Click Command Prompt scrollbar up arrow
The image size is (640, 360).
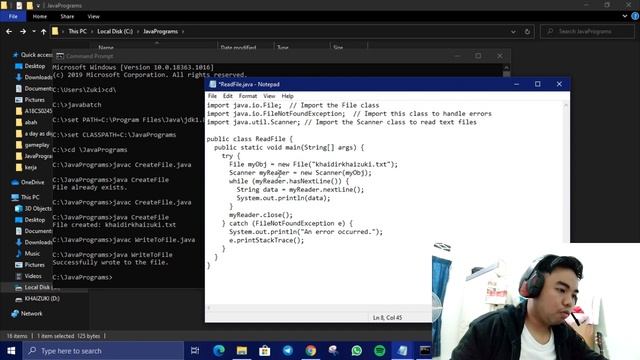[507, 68]
